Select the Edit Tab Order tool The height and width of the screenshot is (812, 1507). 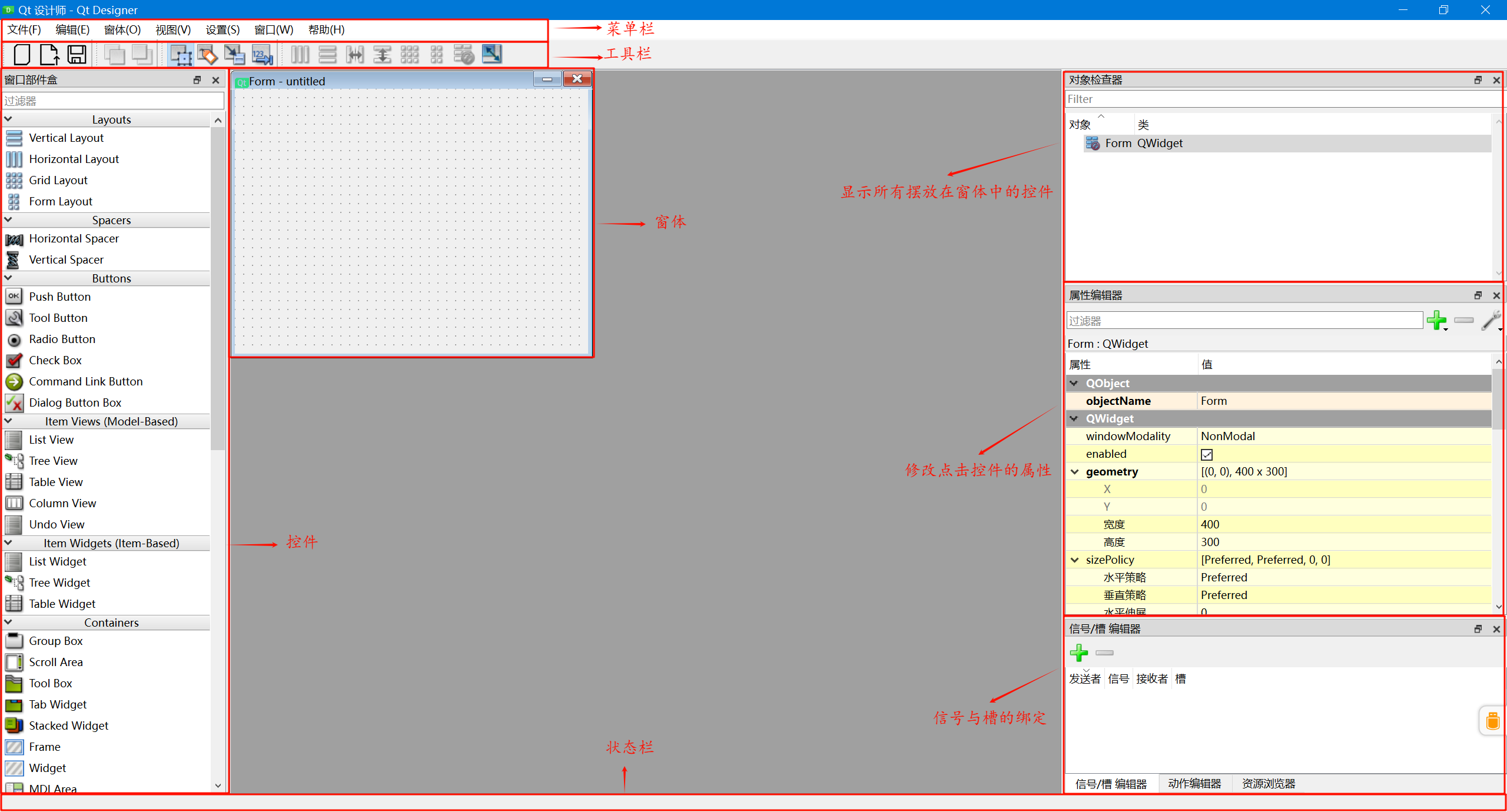click(262, 55)
